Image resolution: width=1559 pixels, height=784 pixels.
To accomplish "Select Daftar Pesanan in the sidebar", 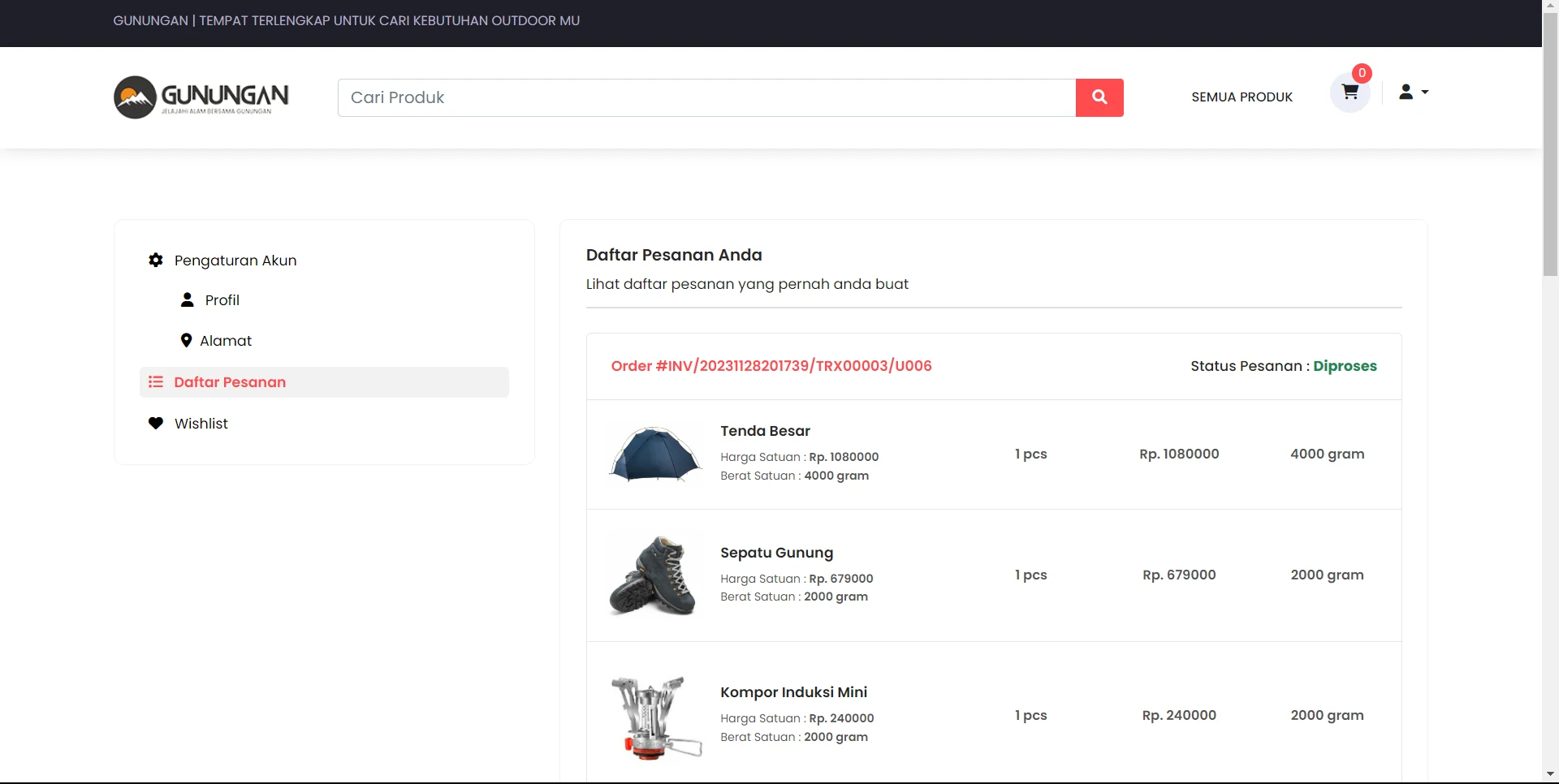I will (230, 382).
